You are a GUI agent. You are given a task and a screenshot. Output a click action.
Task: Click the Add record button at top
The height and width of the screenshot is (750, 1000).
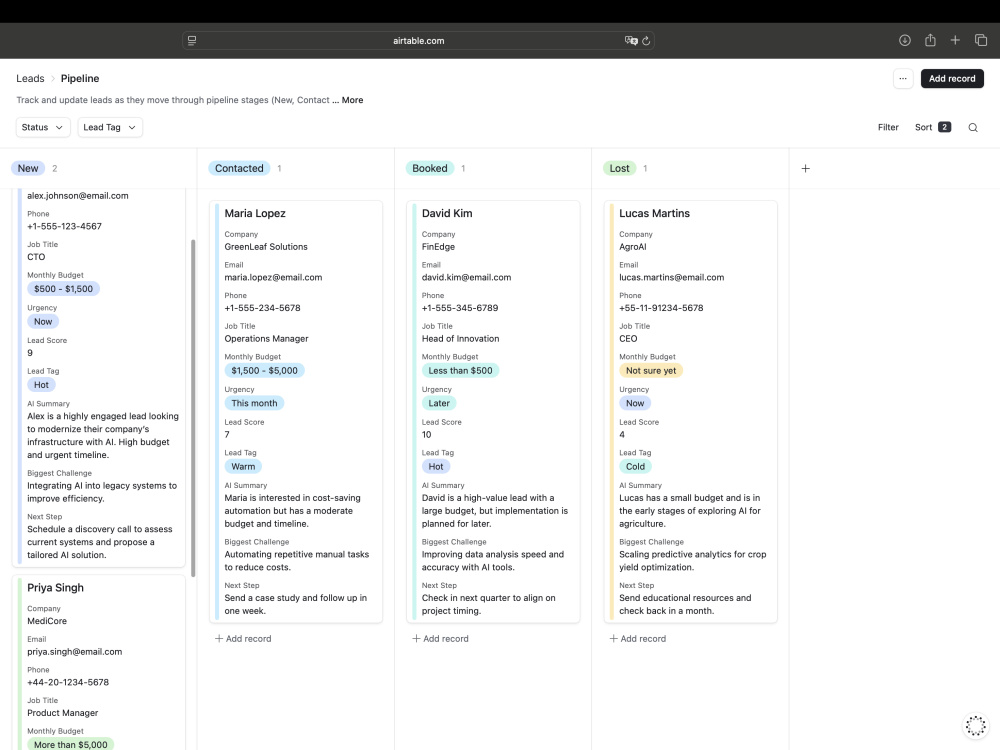pos(952,78)
